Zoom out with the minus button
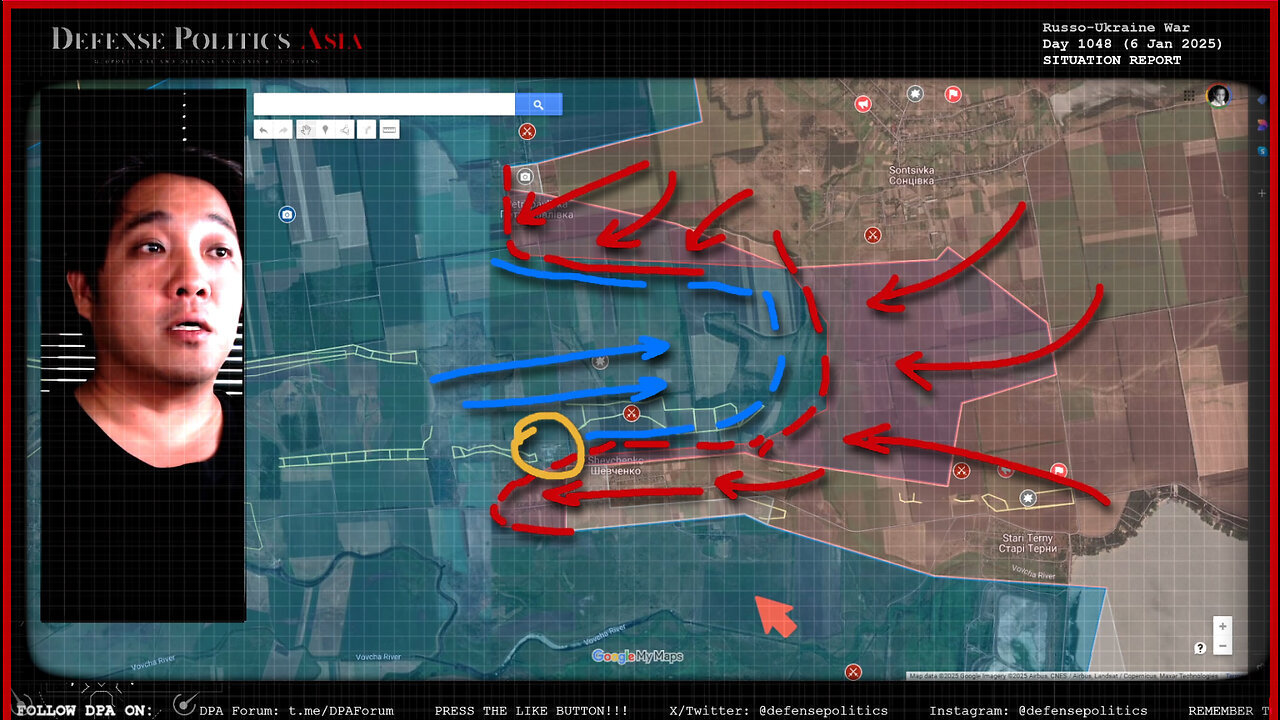This screenshot has height=720, width=1280. (1222, 646)
